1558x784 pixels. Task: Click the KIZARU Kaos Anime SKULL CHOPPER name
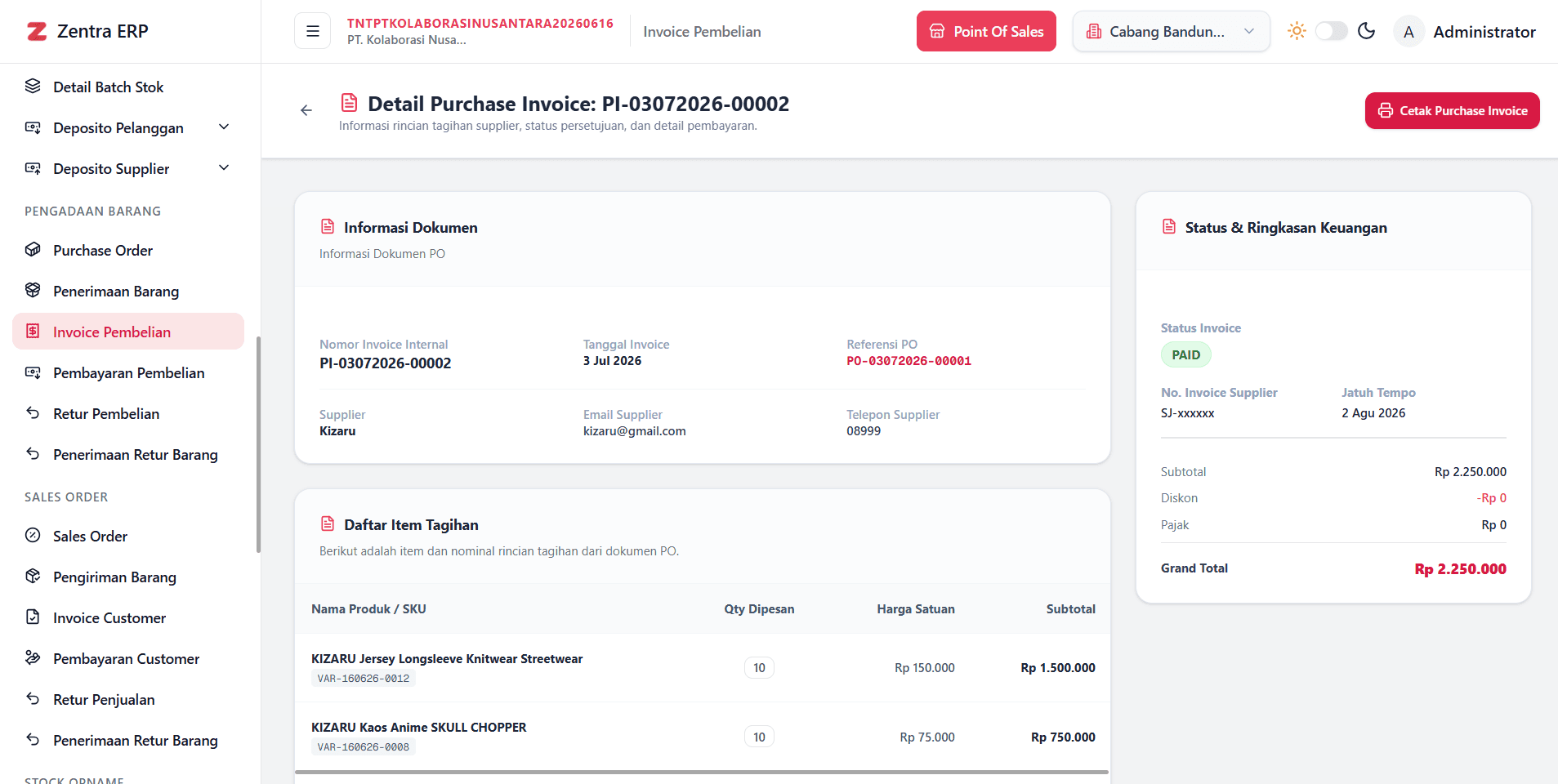(x=419, y=727)
